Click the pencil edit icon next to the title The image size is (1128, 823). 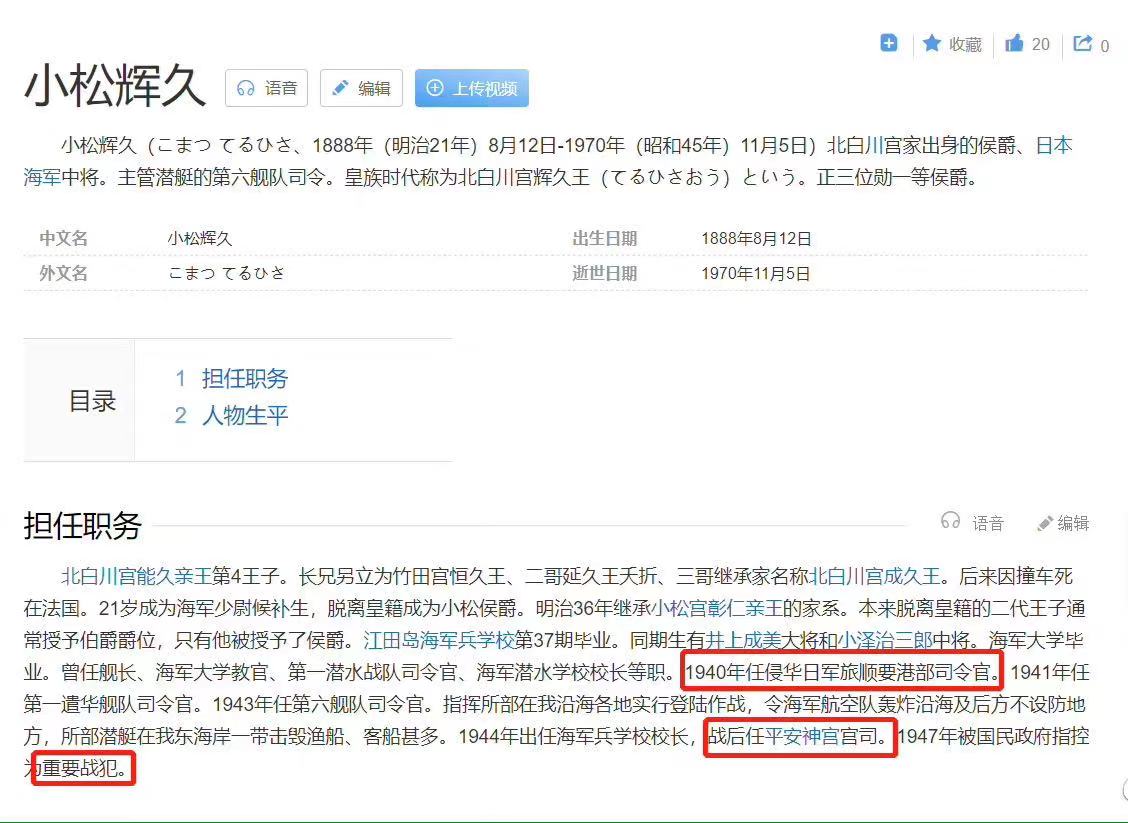tap(341, 88)
